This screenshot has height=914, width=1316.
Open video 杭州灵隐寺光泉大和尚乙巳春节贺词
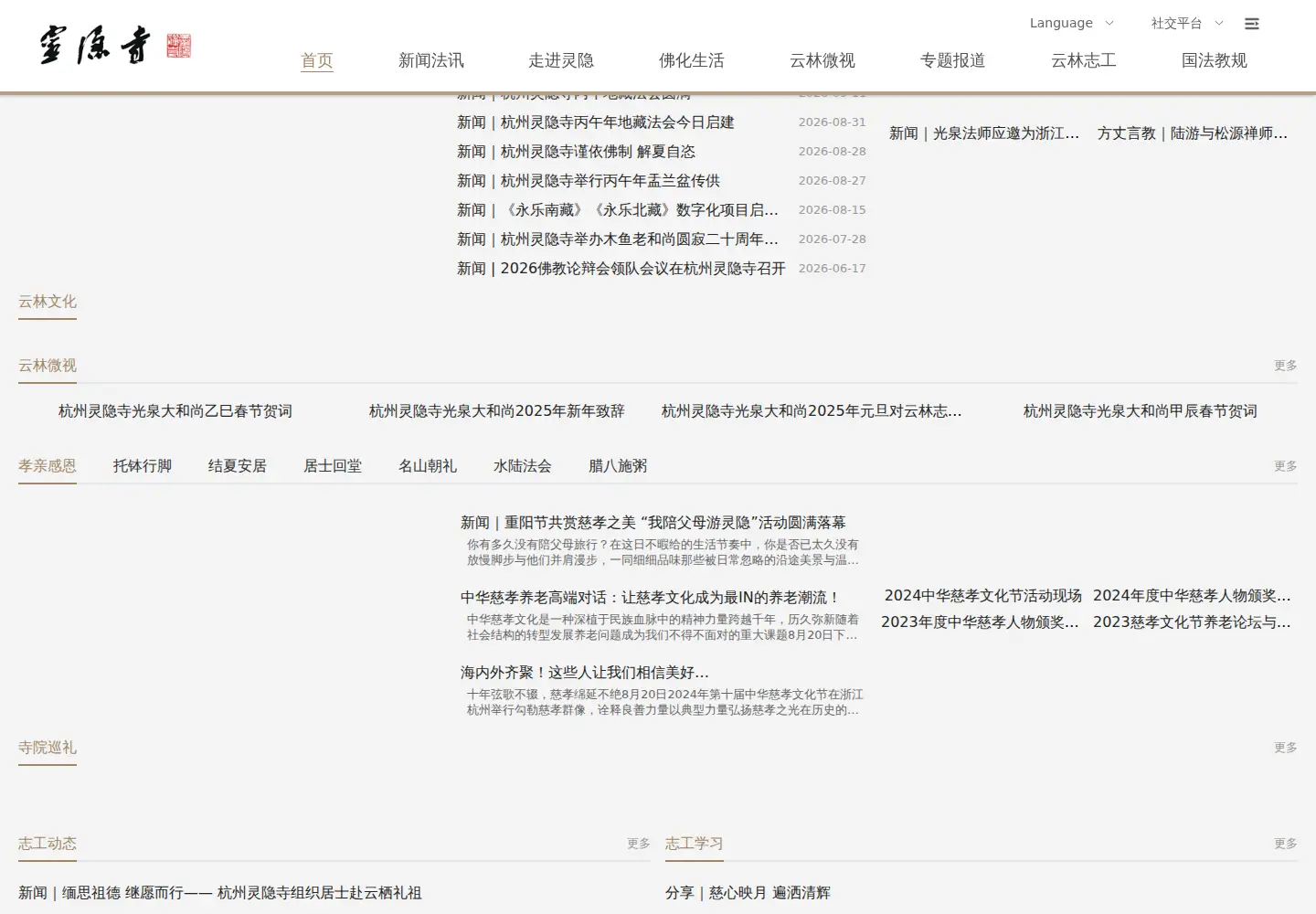175,411
